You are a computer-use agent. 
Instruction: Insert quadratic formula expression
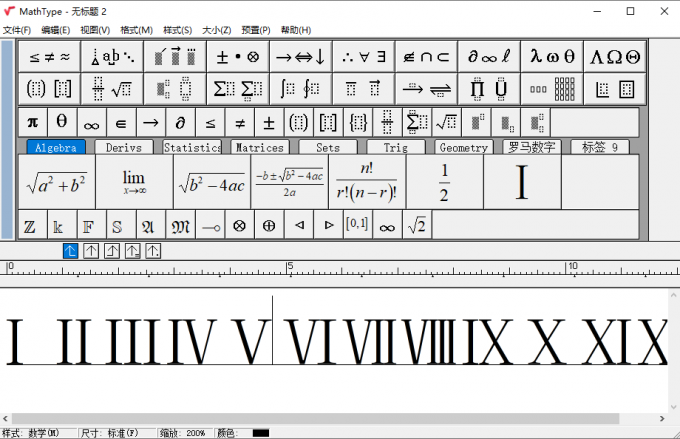(290, 182)
